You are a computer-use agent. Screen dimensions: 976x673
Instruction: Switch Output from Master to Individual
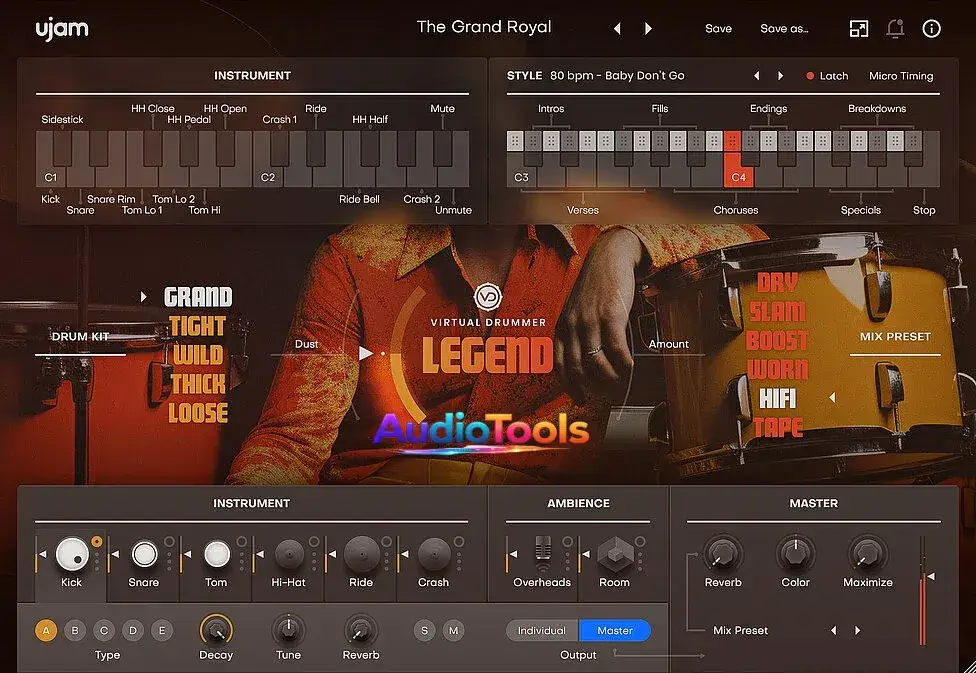tap(541, 630)
